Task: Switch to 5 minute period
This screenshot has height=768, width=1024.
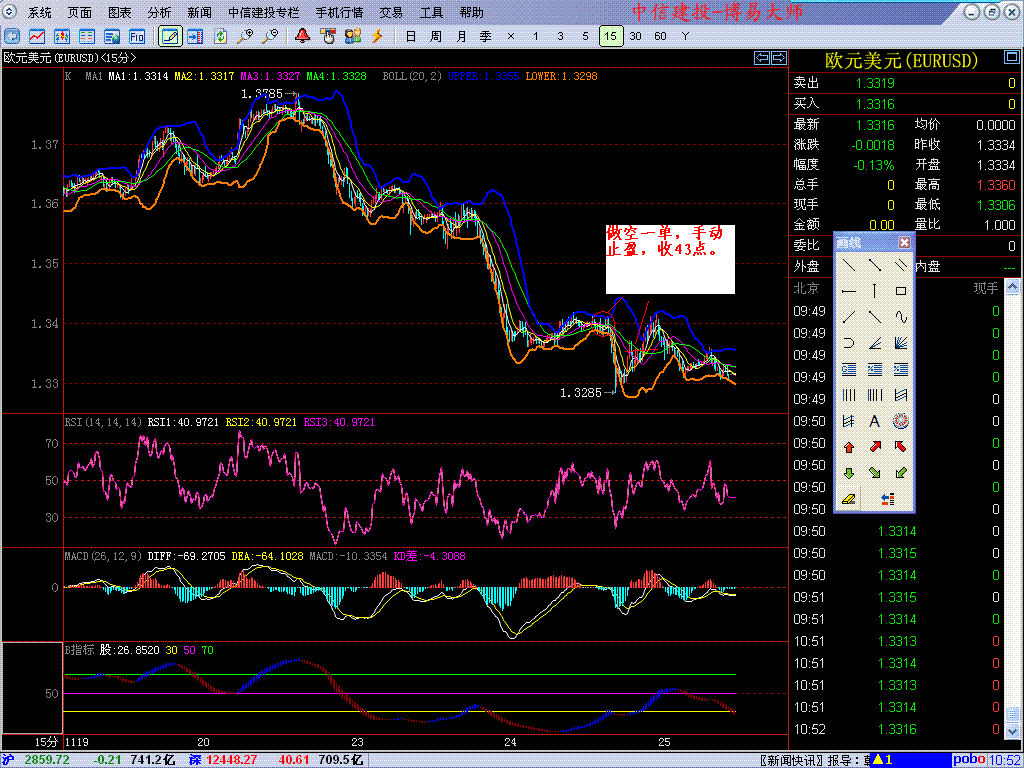Action: tap(585, 36)
